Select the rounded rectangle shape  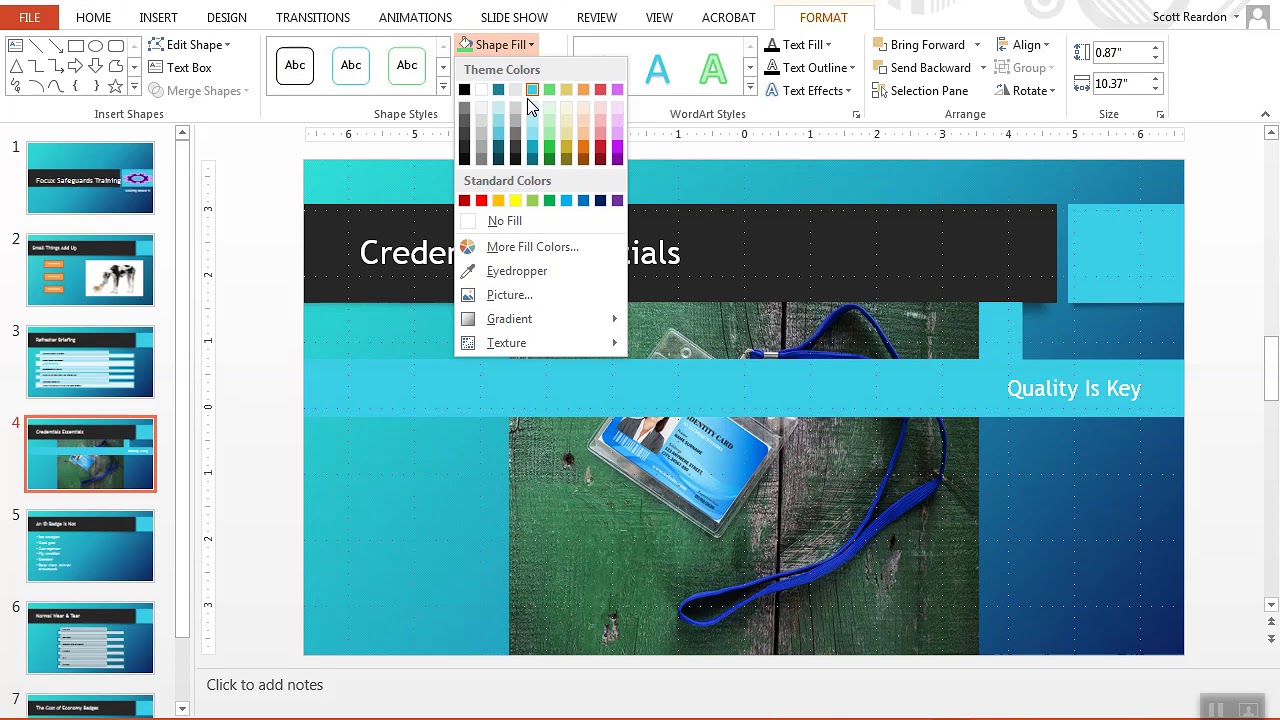pyautogui.click(x=116, y=46)
